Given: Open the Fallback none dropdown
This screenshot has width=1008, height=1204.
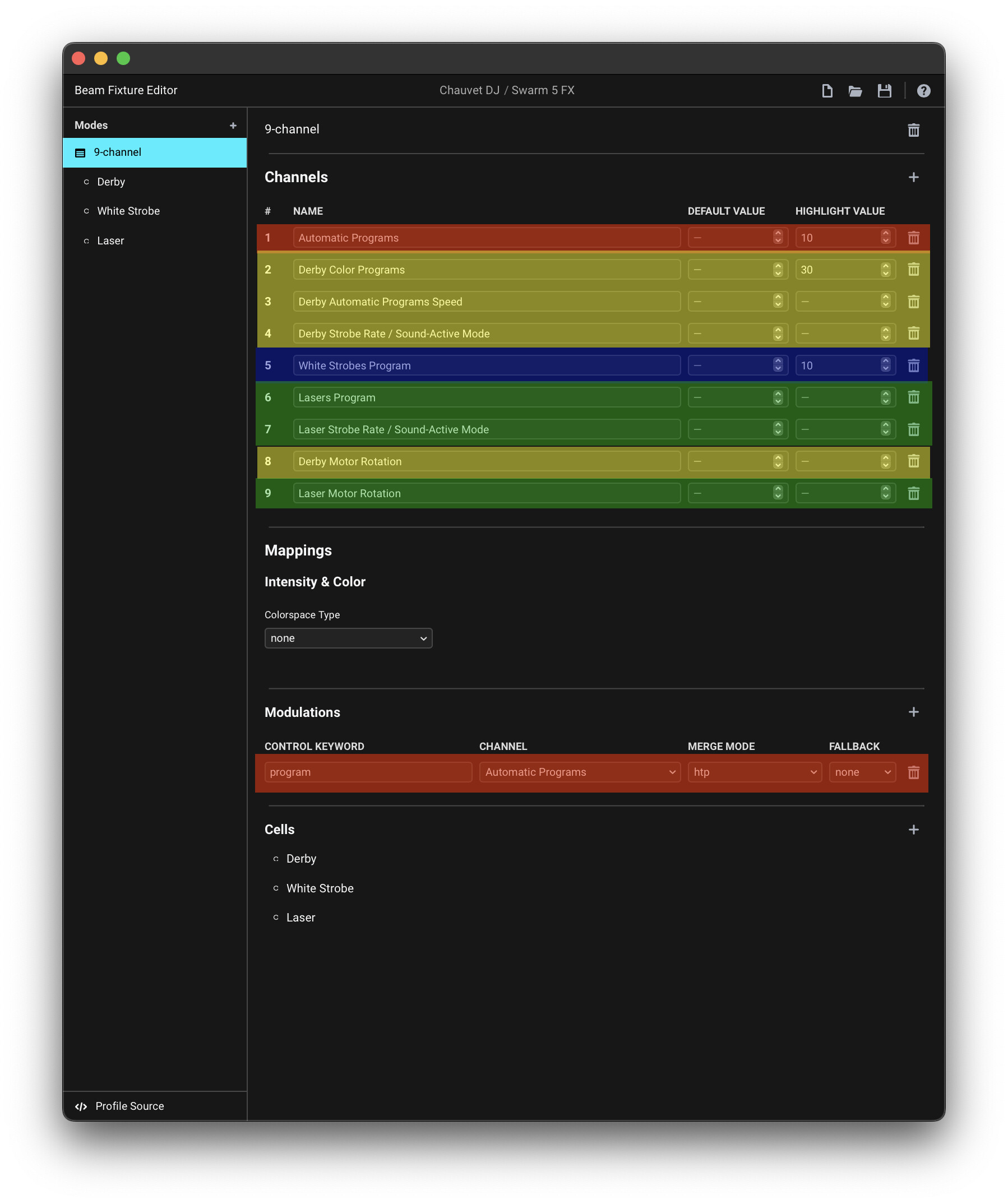Looking at the screenshot, I should [862, 772].
